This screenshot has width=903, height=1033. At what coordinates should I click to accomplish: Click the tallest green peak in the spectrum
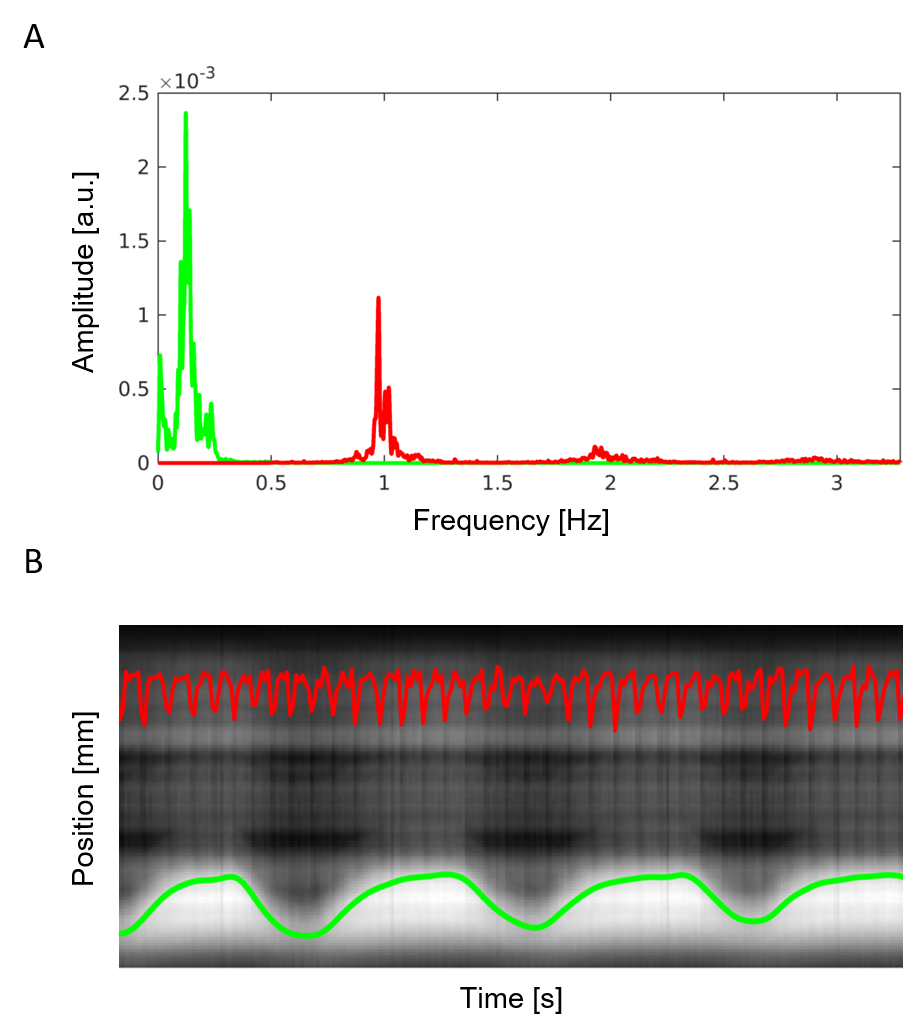[186, 116]
